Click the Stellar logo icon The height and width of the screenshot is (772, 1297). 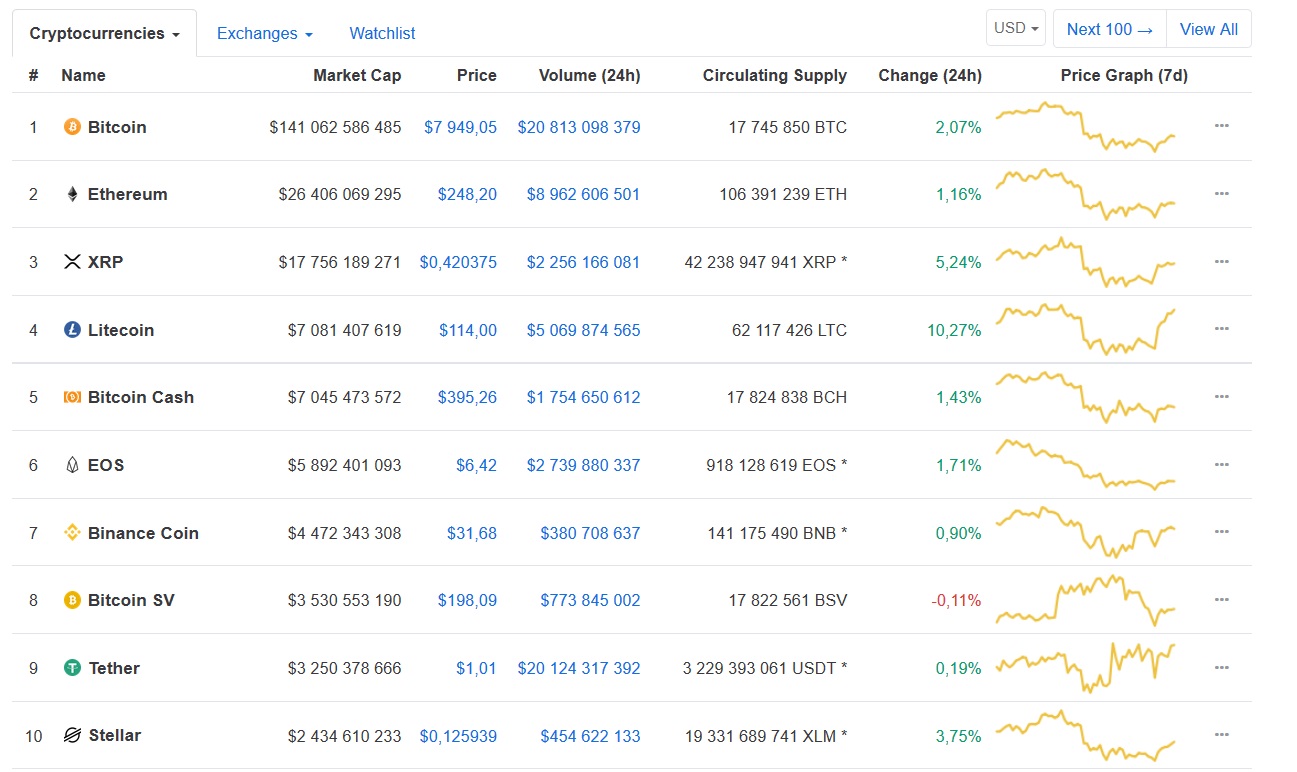tap(72, 735)
